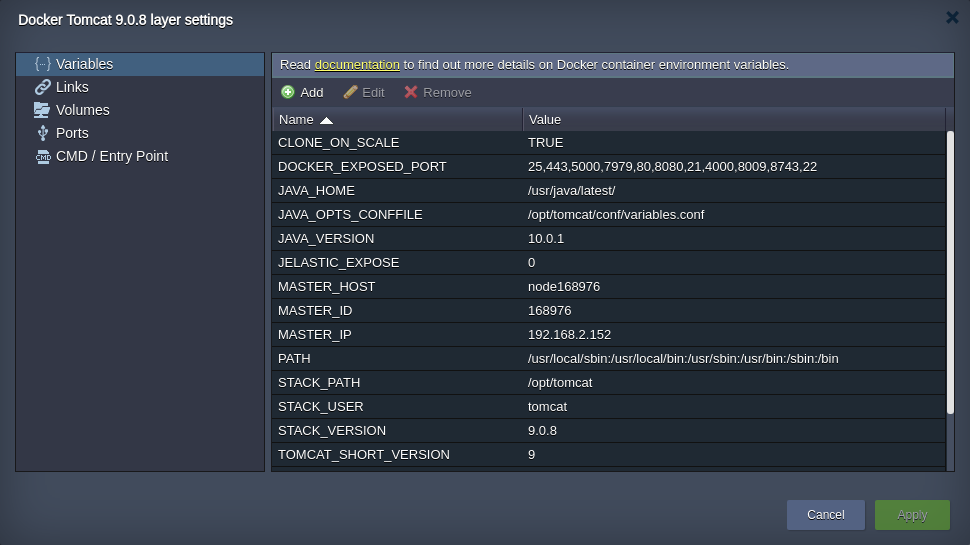Image resolution: width=970 pixels, height=545 pixels.
Task: Click the Add button label
Action: tap(312, 93)
